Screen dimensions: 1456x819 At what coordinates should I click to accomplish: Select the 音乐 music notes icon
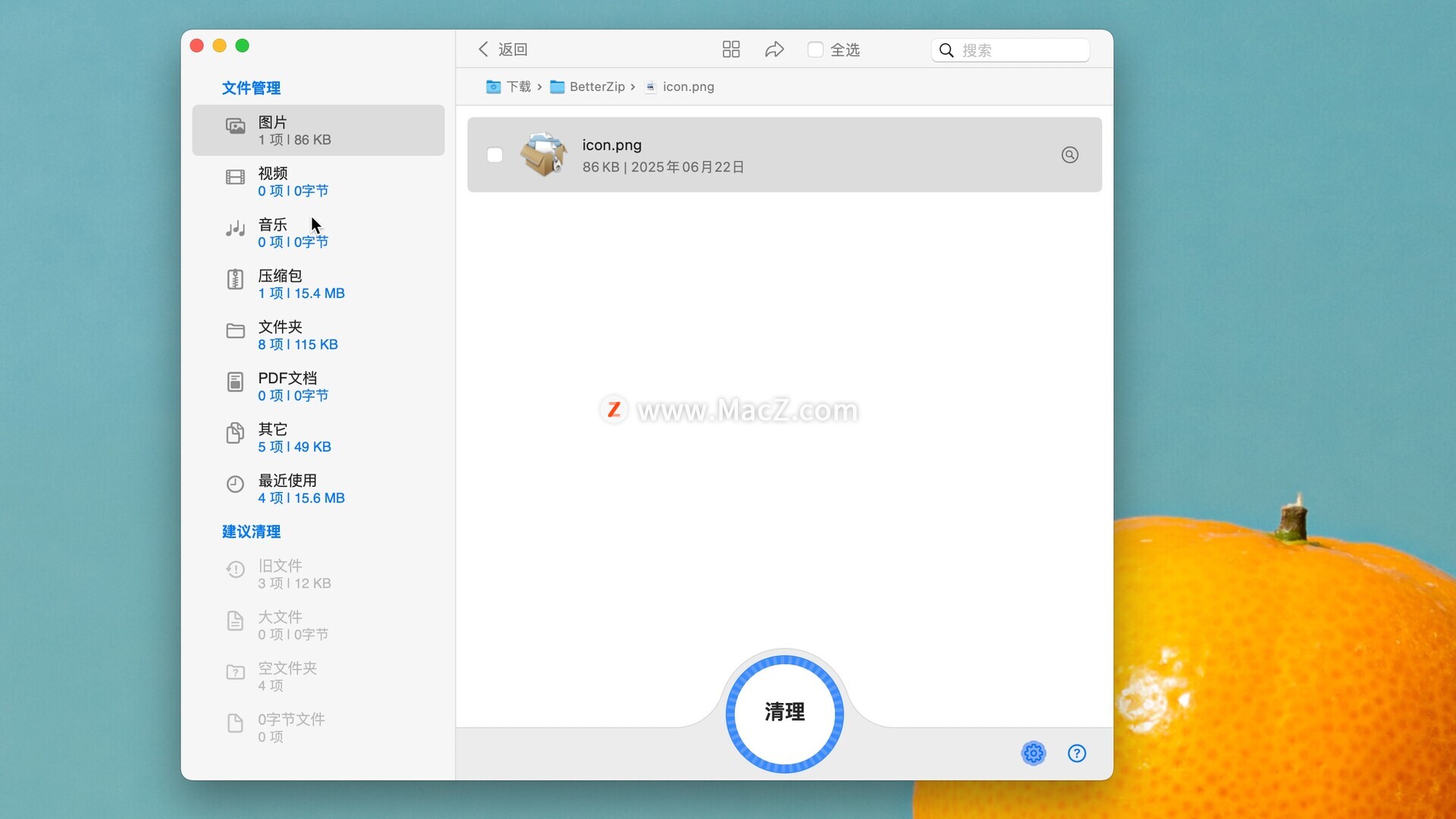coord(235,228)
